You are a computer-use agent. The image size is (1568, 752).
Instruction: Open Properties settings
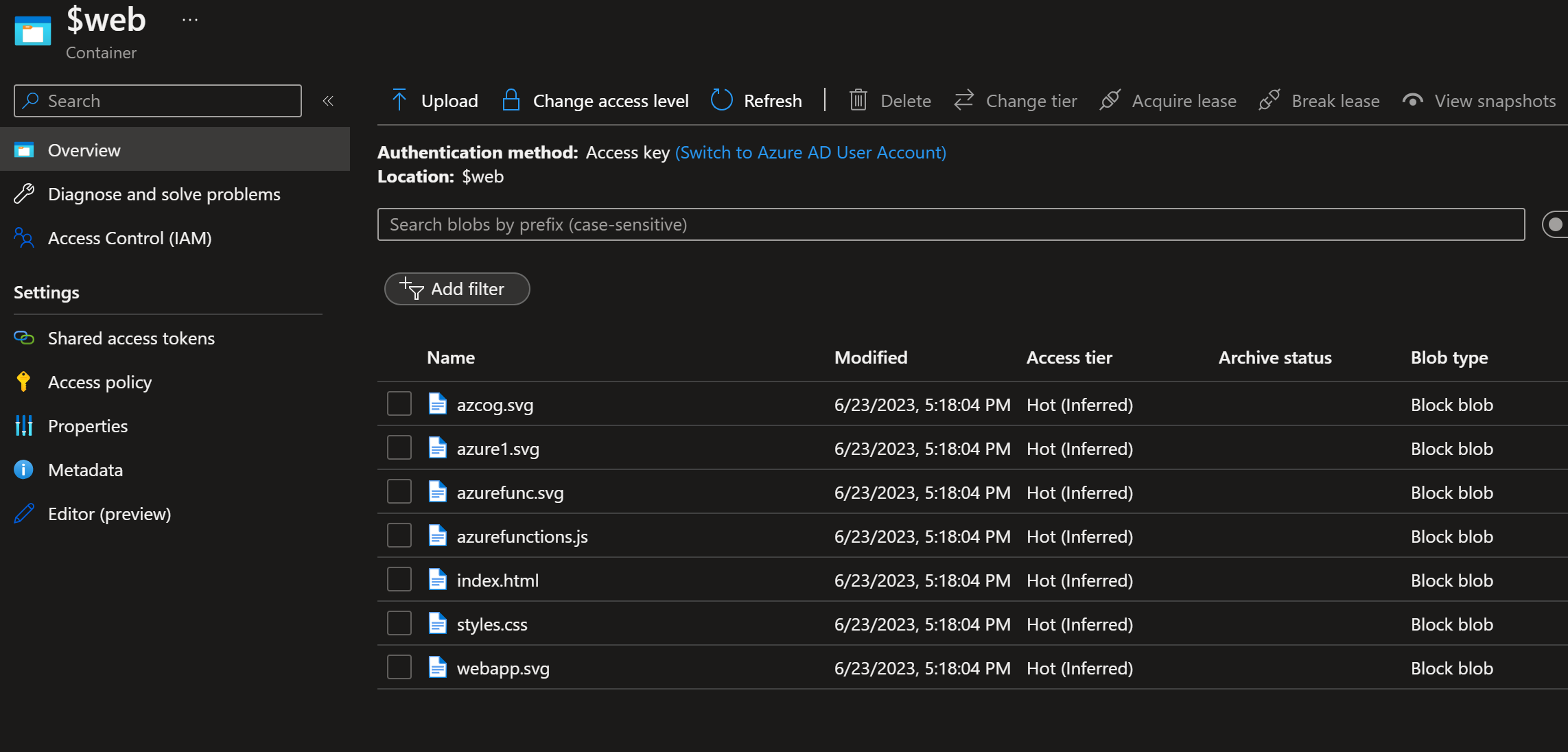pyautogui.click(x=175, y=425)
